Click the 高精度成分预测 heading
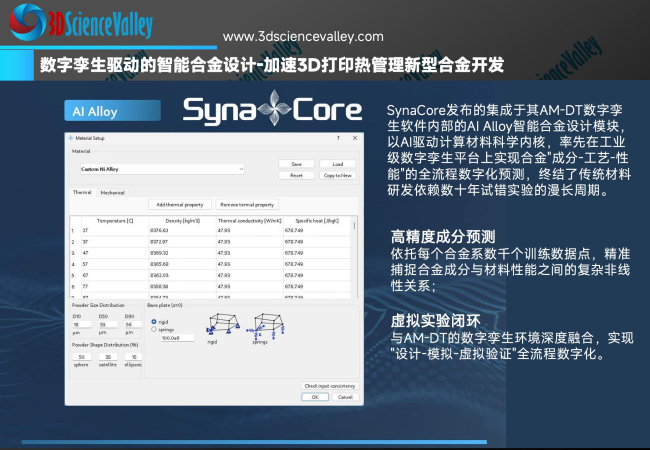Viewport: 650px width, 450px height. (443, 237)
